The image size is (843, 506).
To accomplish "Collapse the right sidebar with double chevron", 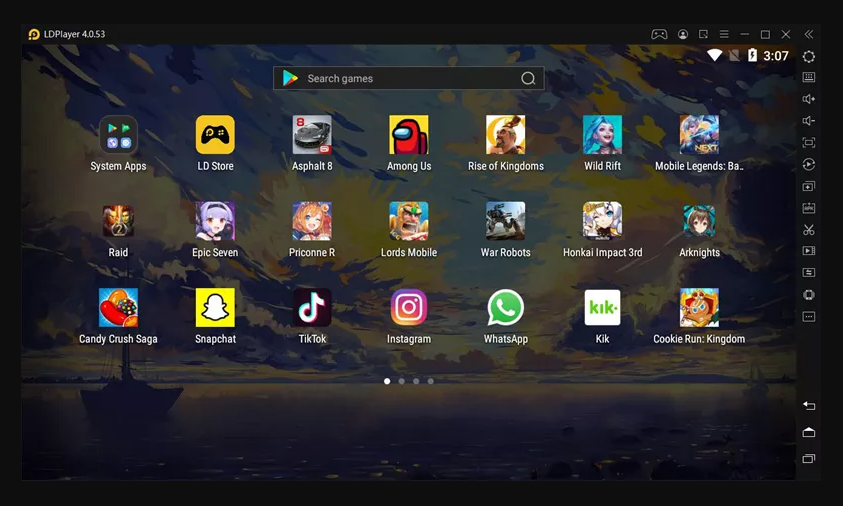I will [809, 34].
